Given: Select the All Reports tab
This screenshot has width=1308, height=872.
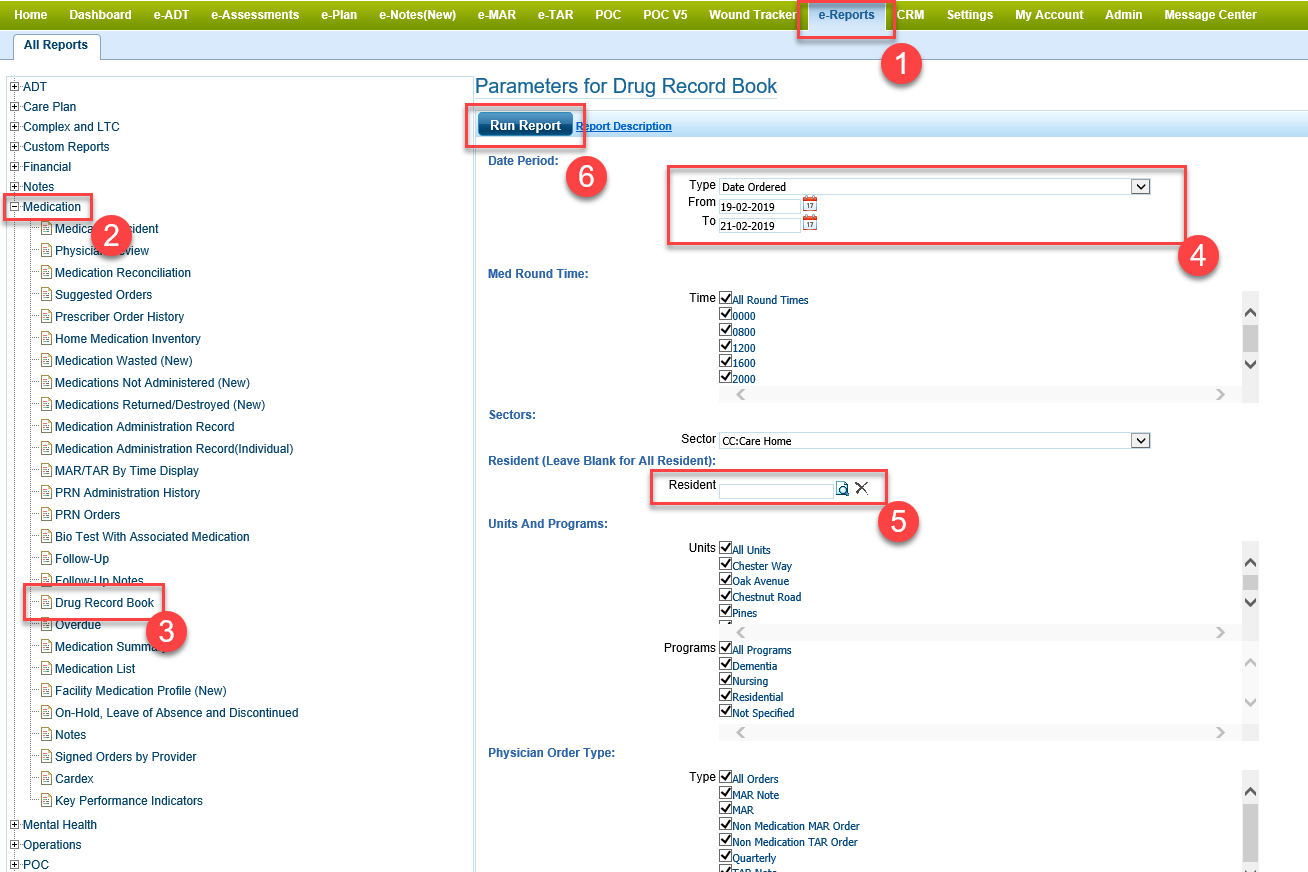Looking at the screenshot, I should click(56, 45).
